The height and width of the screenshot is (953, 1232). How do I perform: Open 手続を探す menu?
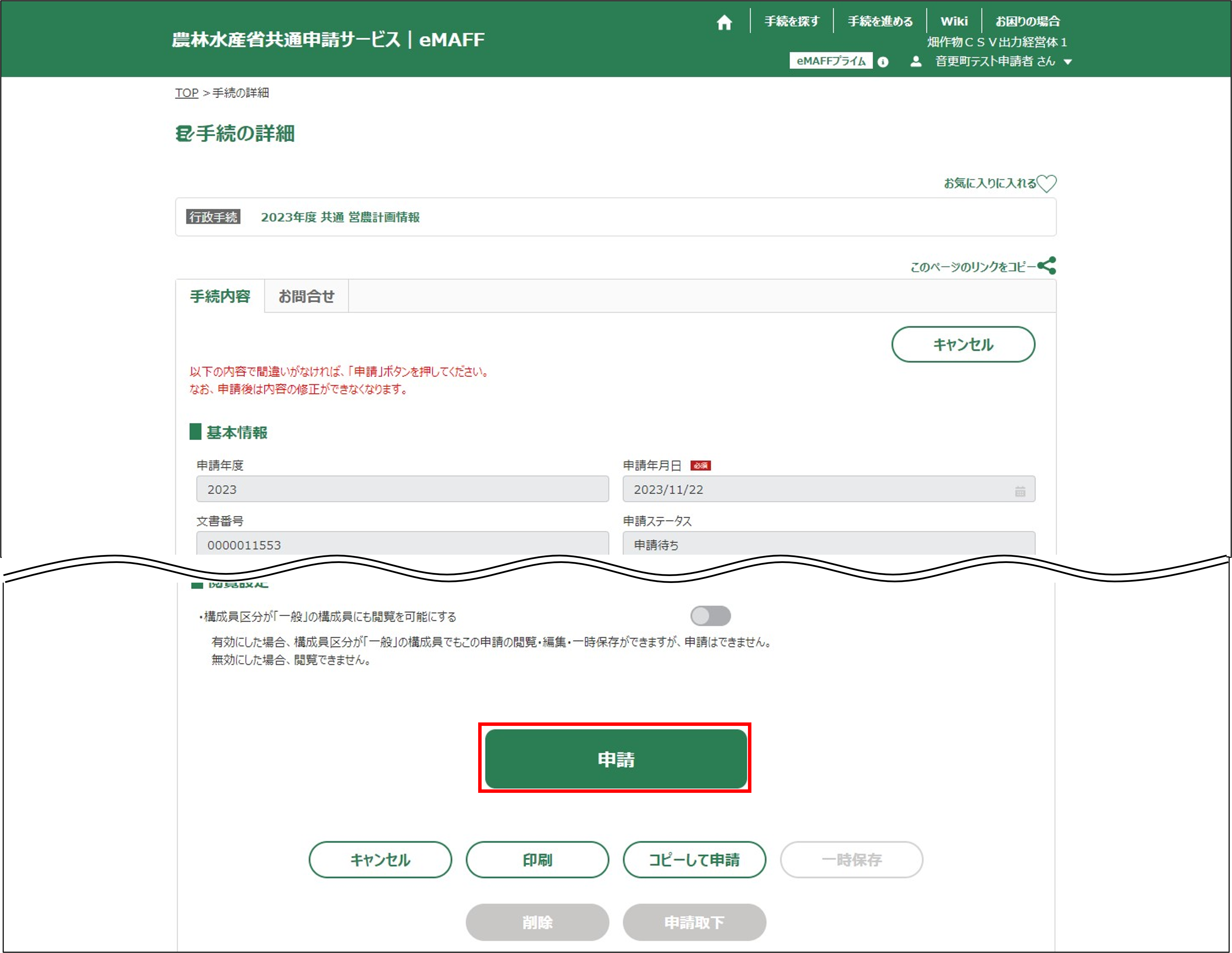pyautogui.click(x=791, y=21)
